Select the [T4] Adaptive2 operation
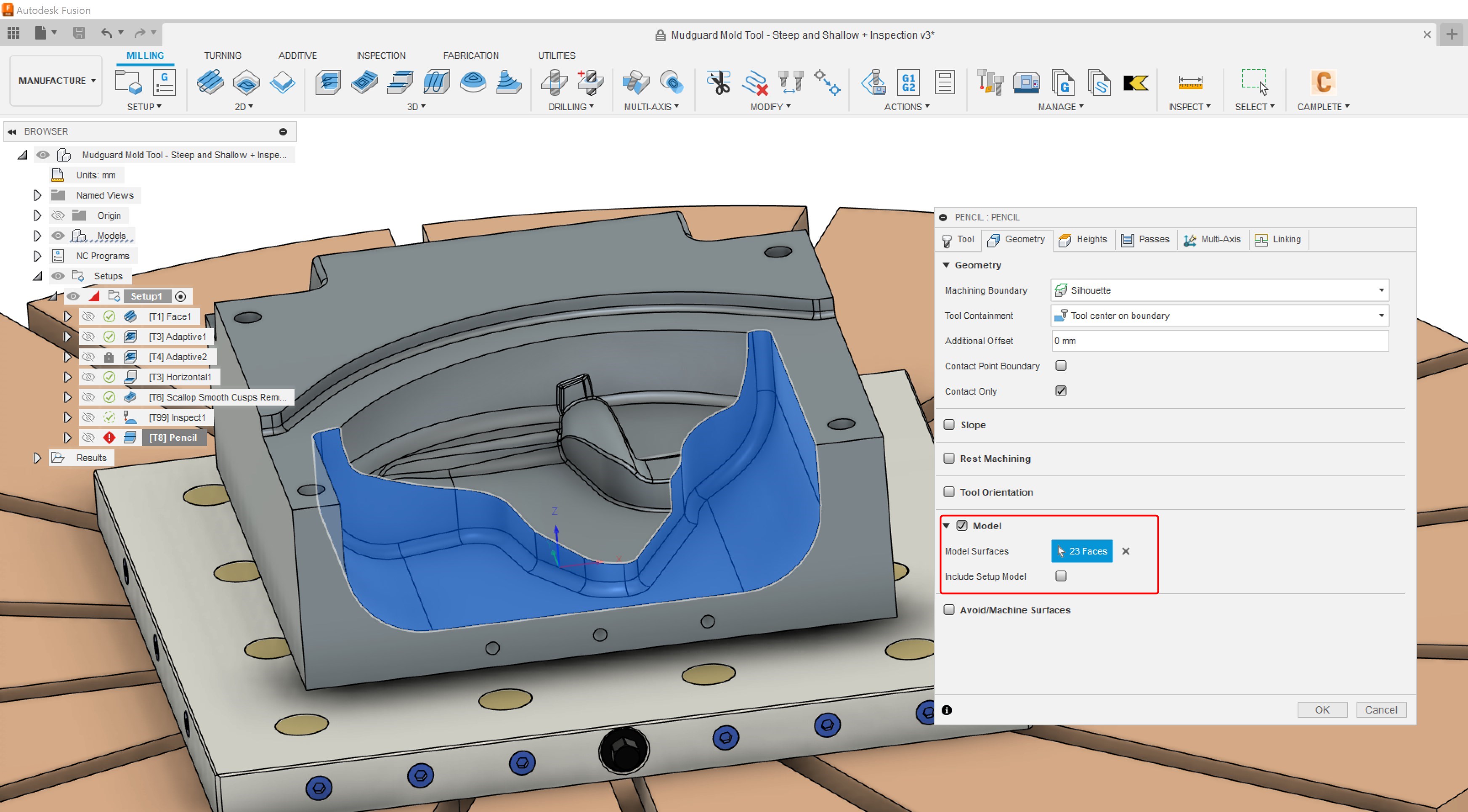Screen dimensions: 1468x812 pyautogui.click(x=177, y=357)
